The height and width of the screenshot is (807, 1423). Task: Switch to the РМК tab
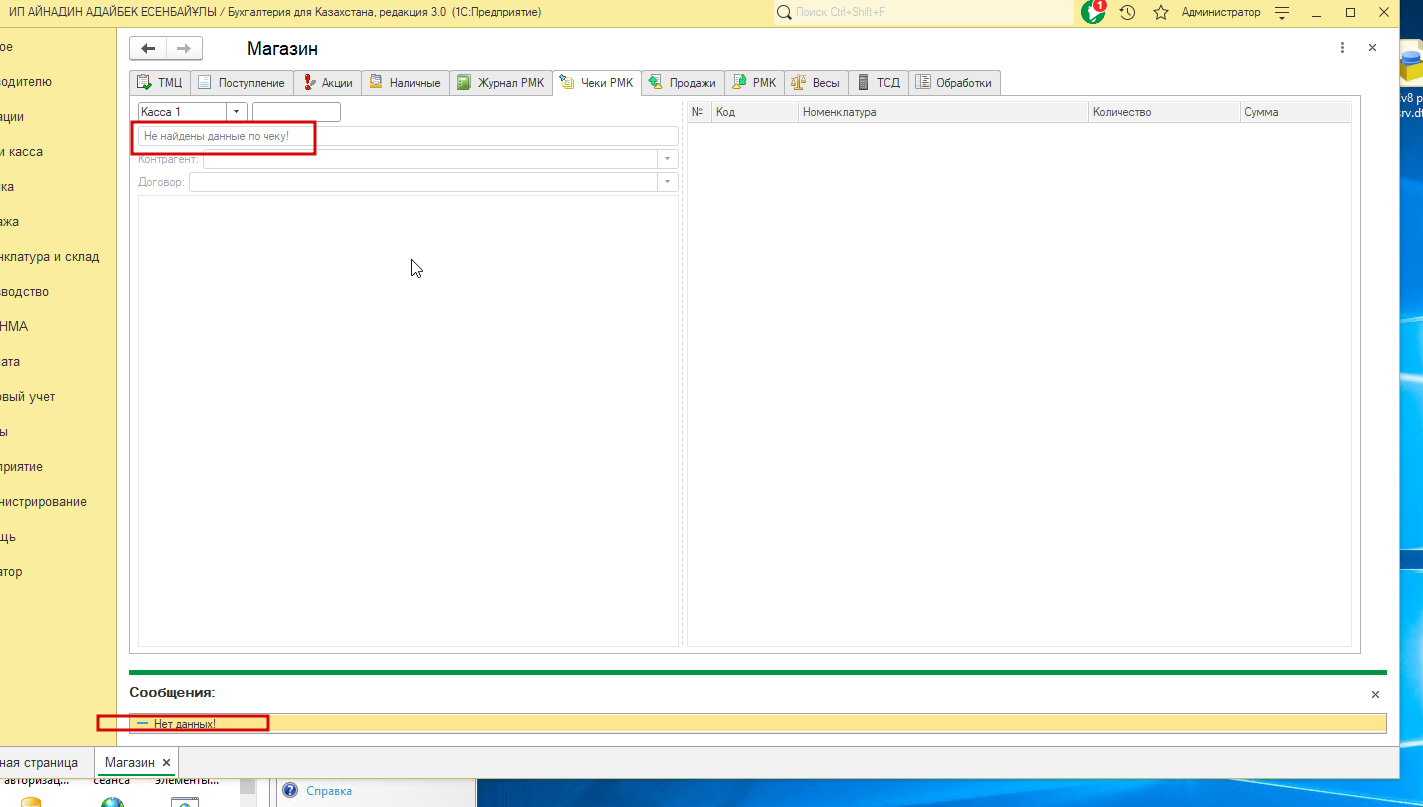pos(755,83)
